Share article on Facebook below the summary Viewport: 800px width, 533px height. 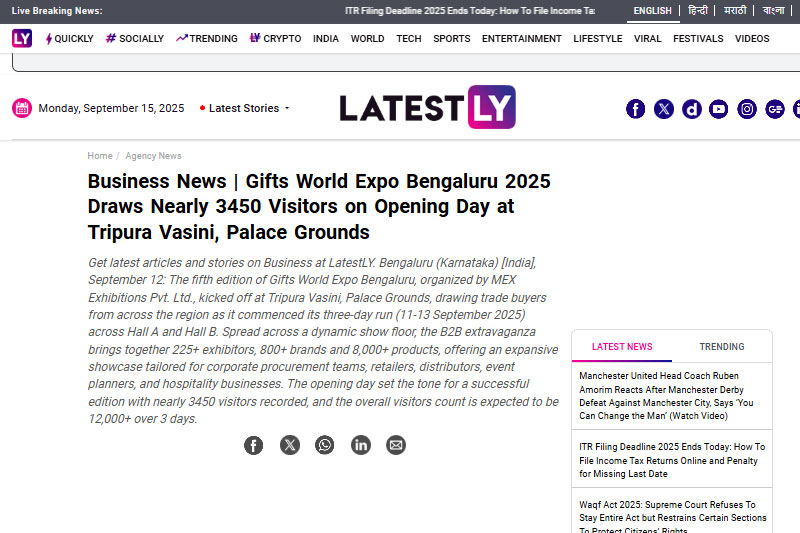254,445
